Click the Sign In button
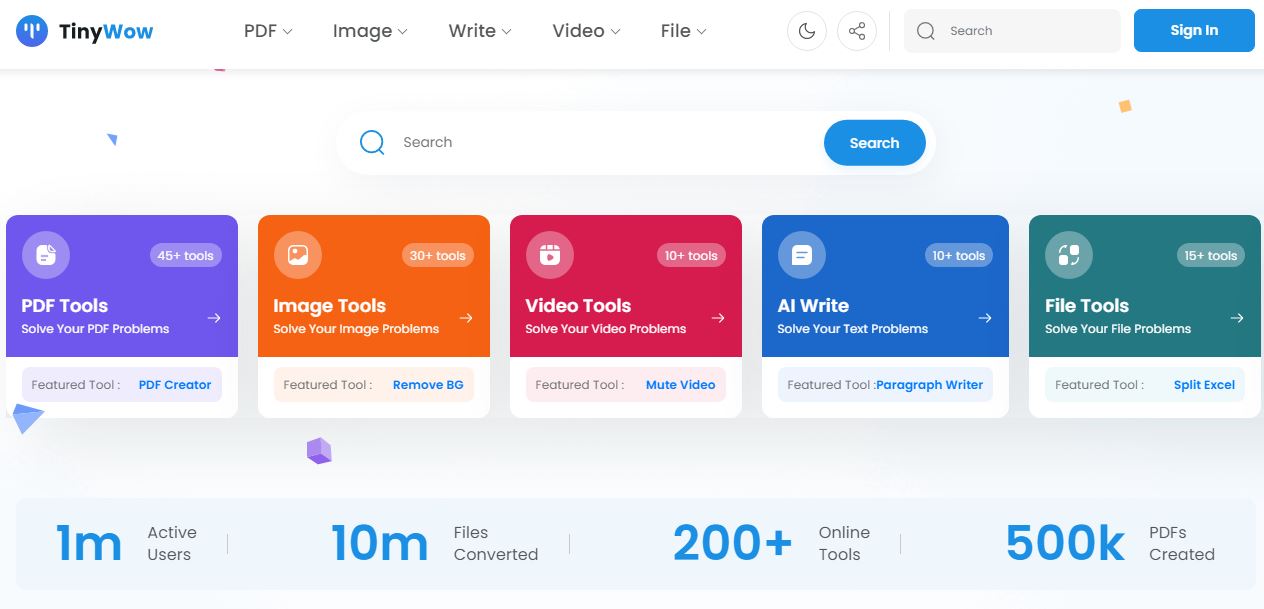The height and width of the screenshot is (609, 1264). coord(1194,30)
